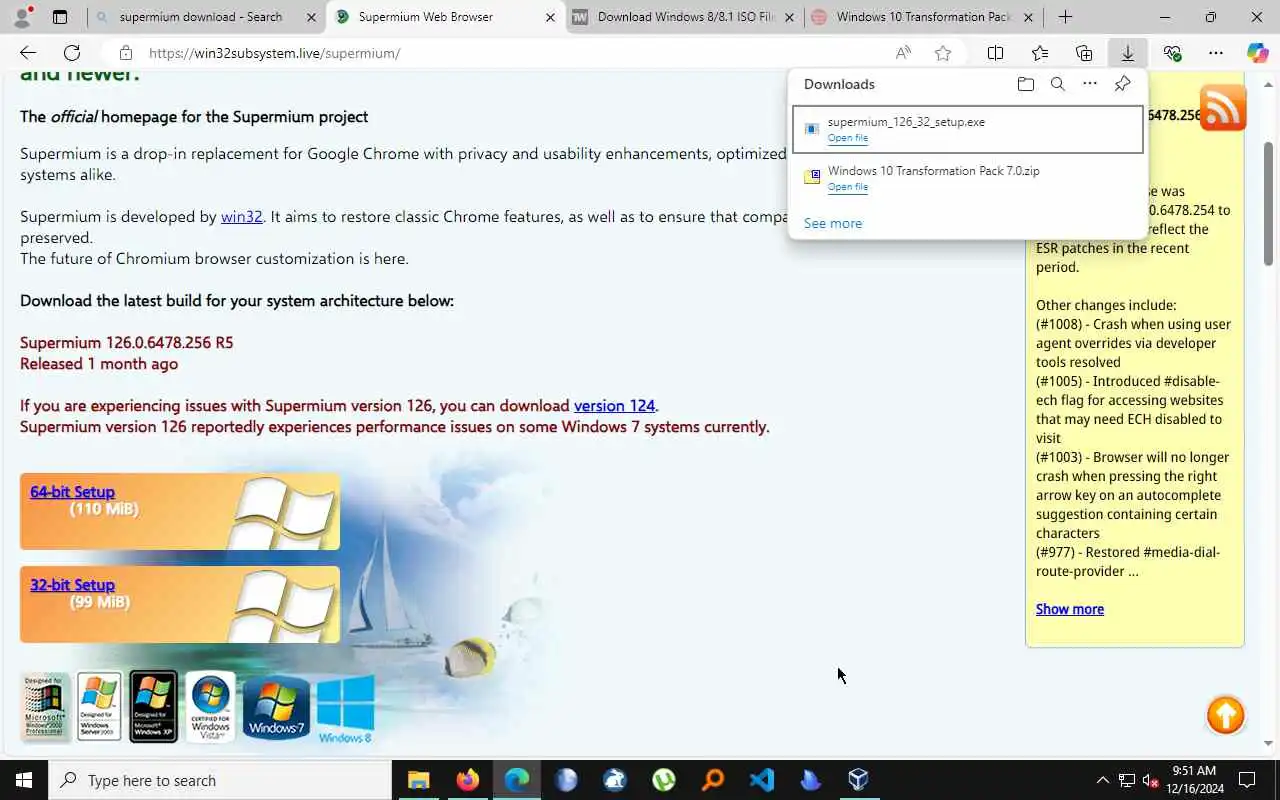Screen dimensions: 1280x800
Task: Follow the win32 developer link
Action: [x=241, y=216]
